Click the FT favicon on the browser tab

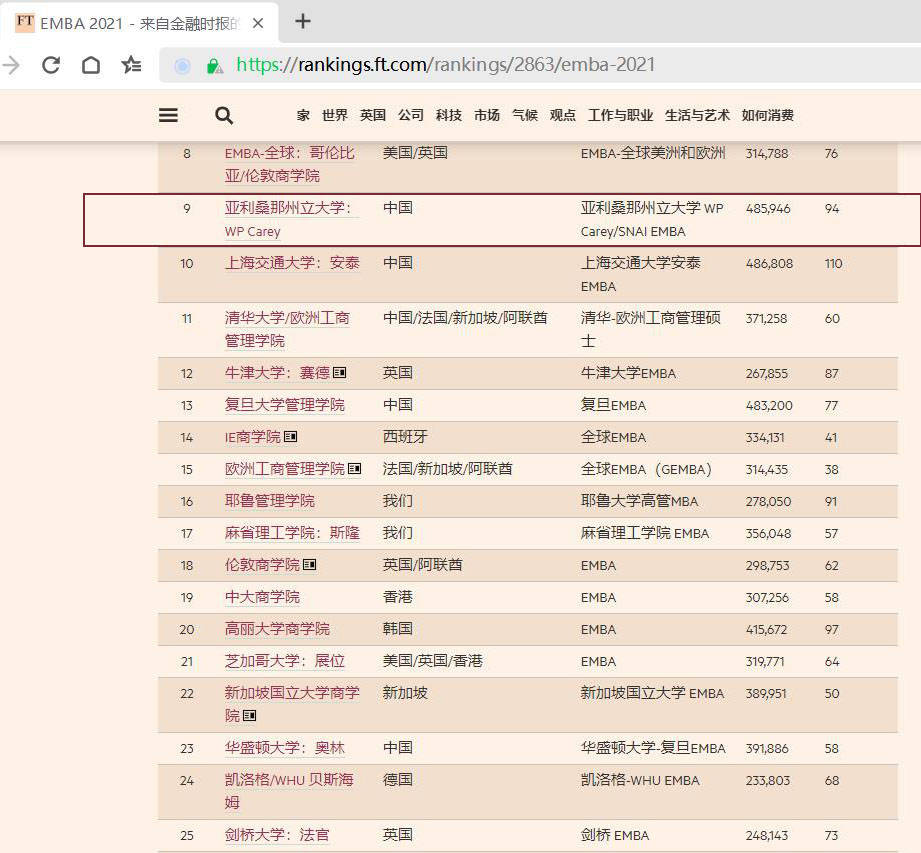click(25, 20)
